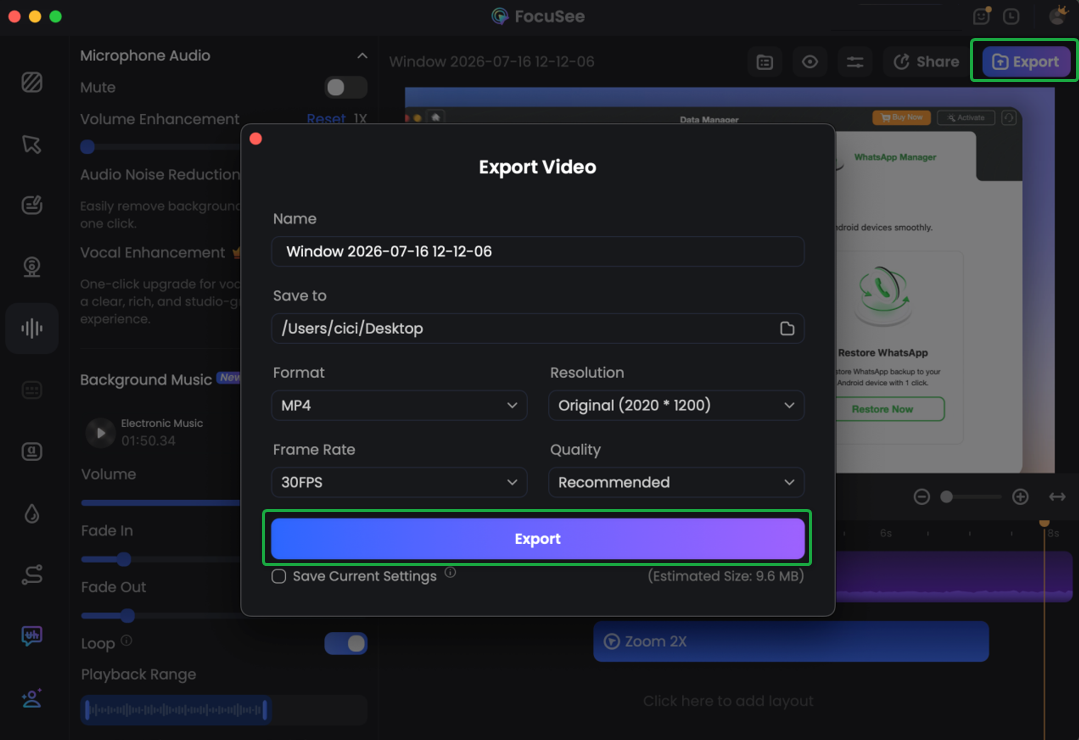1079x740 pixels.
Task: Click 'Click here to add layout' track
Action: (x=728, y=701)
